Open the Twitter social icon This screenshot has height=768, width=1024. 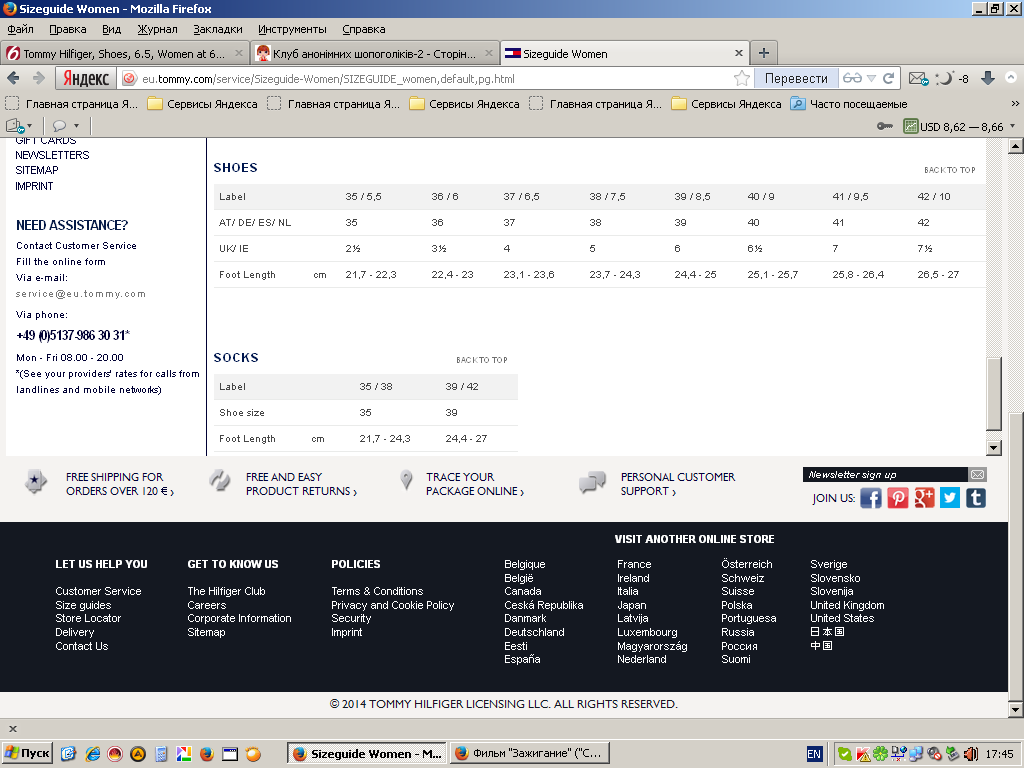[949, 498]
